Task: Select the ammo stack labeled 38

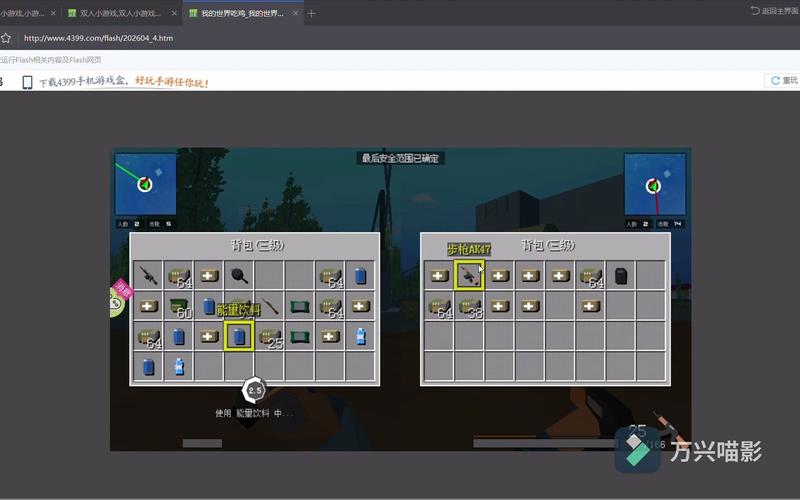Action: [469, 306]
